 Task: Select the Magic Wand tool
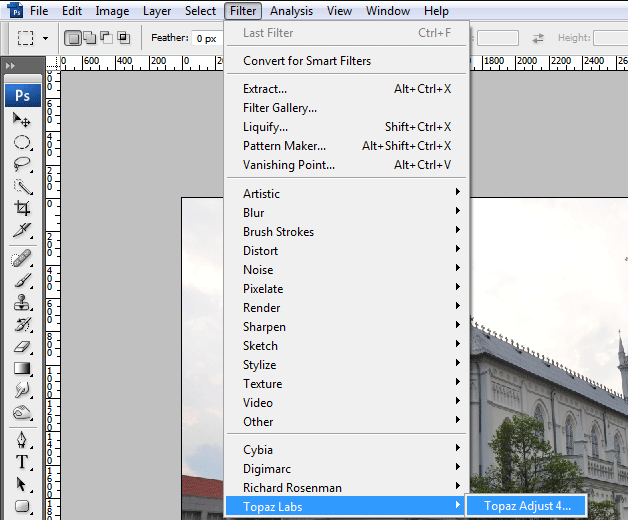pos(22,187)
